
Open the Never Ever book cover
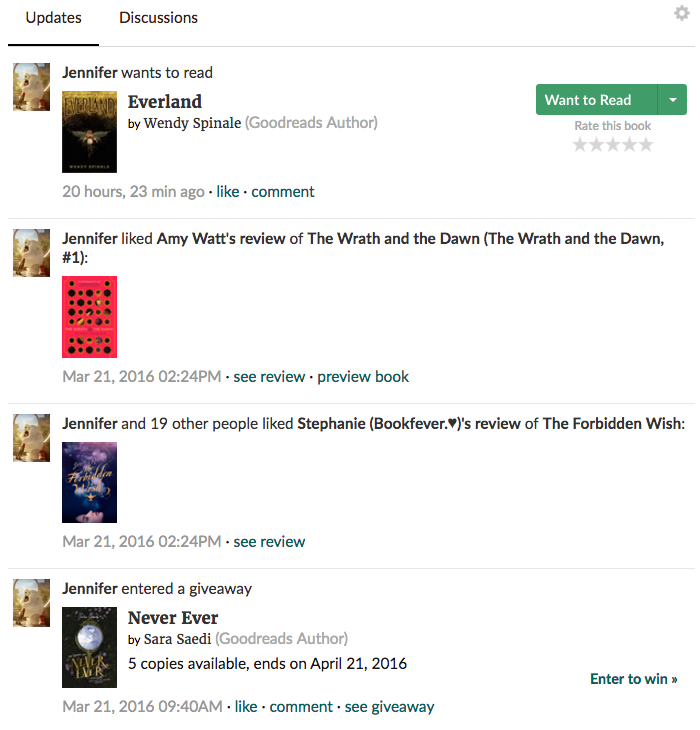pyautogui.click(x=89, y=647)
